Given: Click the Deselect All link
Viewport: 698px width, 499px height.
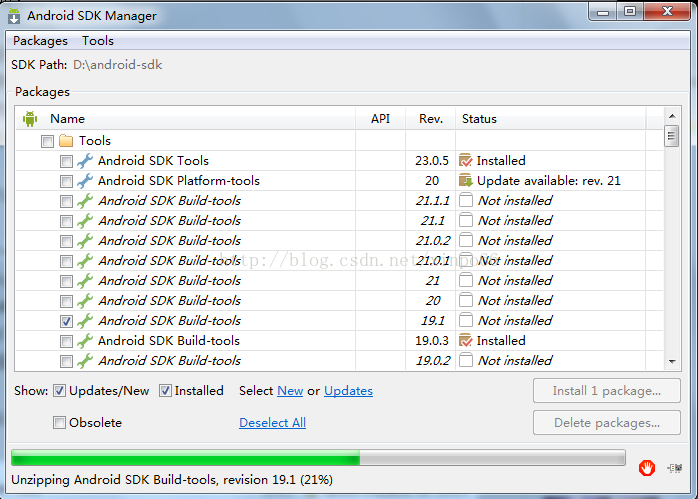Looking at the screenshot, I should tap(272, 423).
